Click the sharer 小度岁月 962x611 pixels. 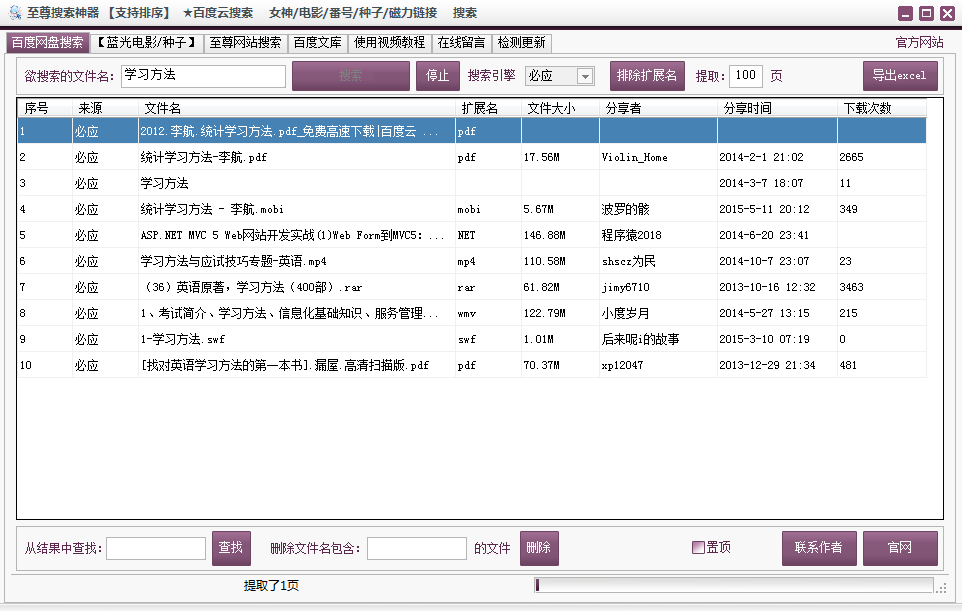625,313
